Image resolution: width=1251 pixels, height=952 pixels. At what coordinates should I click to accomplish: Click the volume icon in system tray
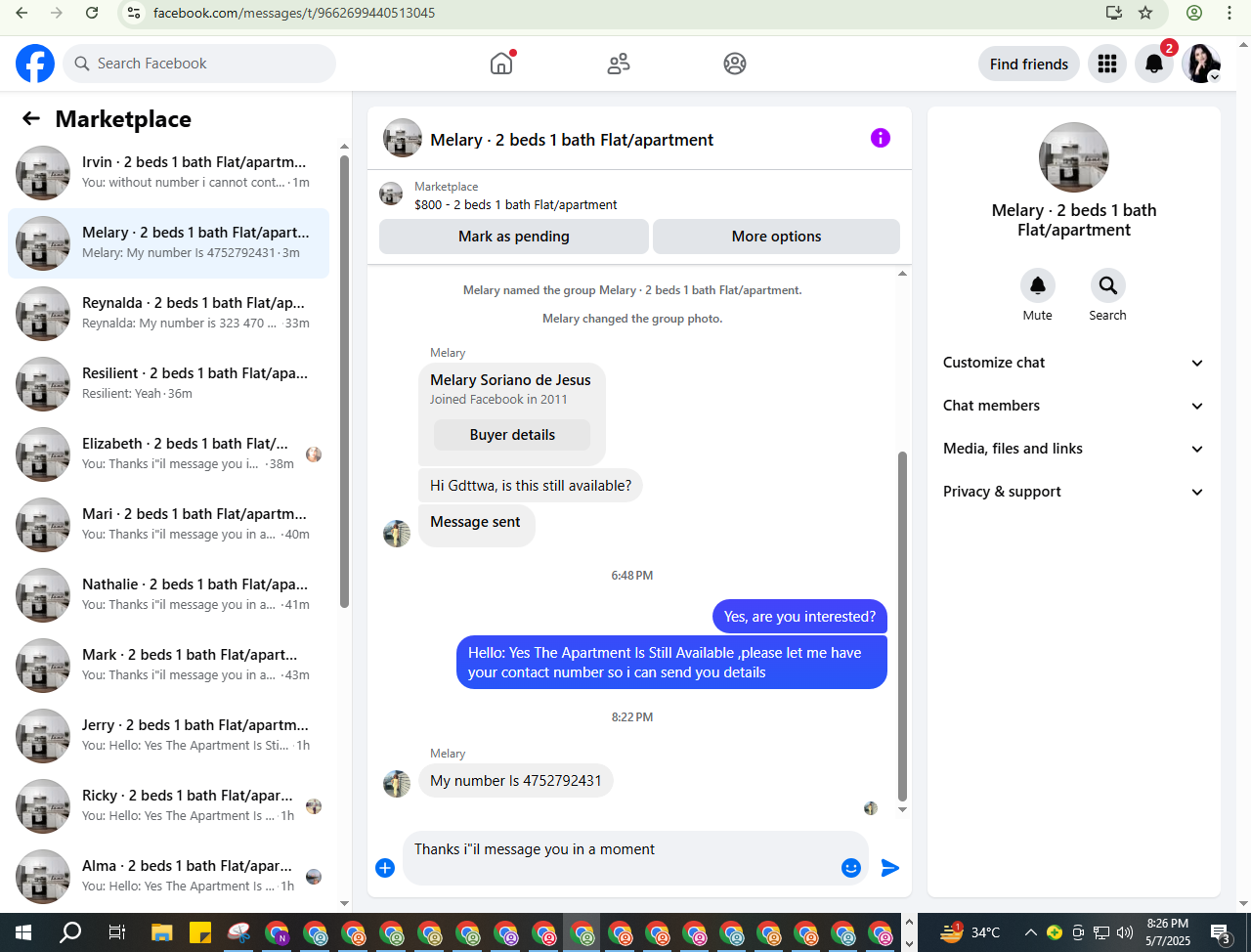point(1125,932)
